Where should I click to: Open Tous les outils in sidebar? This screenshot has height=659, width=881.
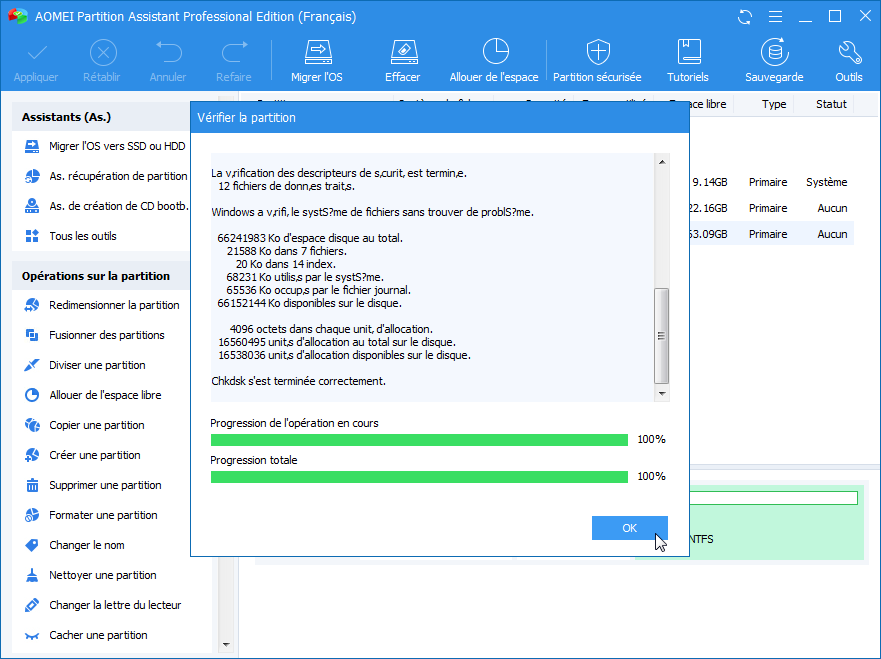pyautogui.click(x=71, y=236)
